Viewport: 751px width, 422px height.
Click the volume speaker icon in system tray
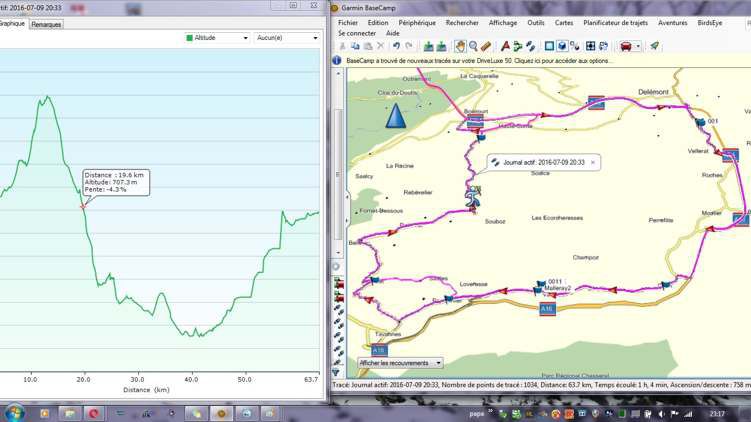tap(661, 414)
